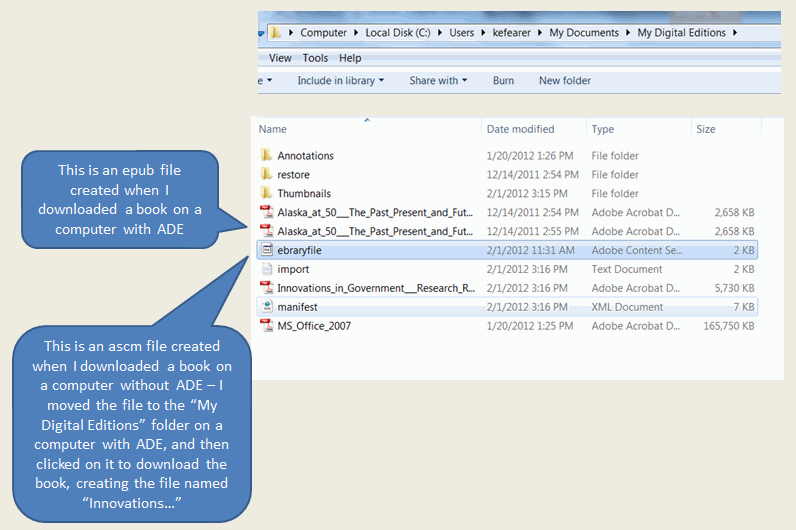Click the import text document icon
Screen dimensions: 796x530
point(266,269)
